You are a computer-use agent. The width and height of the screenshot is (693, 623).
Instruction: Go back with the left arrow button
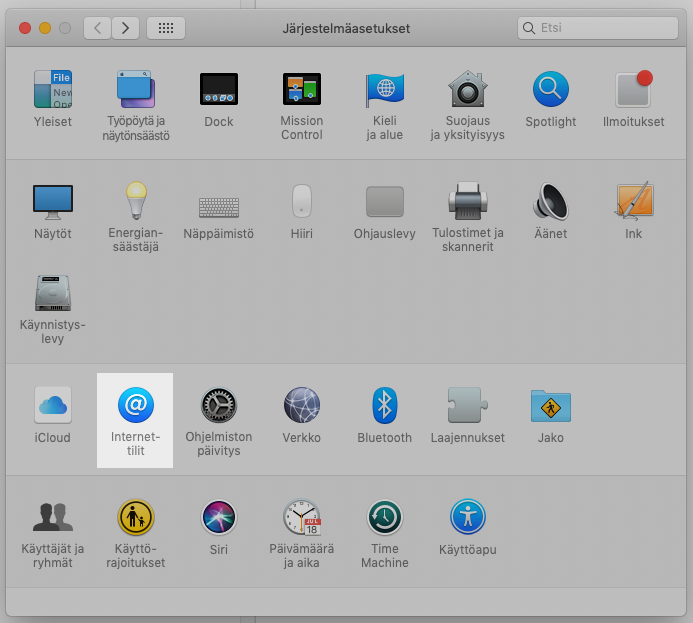97,28
